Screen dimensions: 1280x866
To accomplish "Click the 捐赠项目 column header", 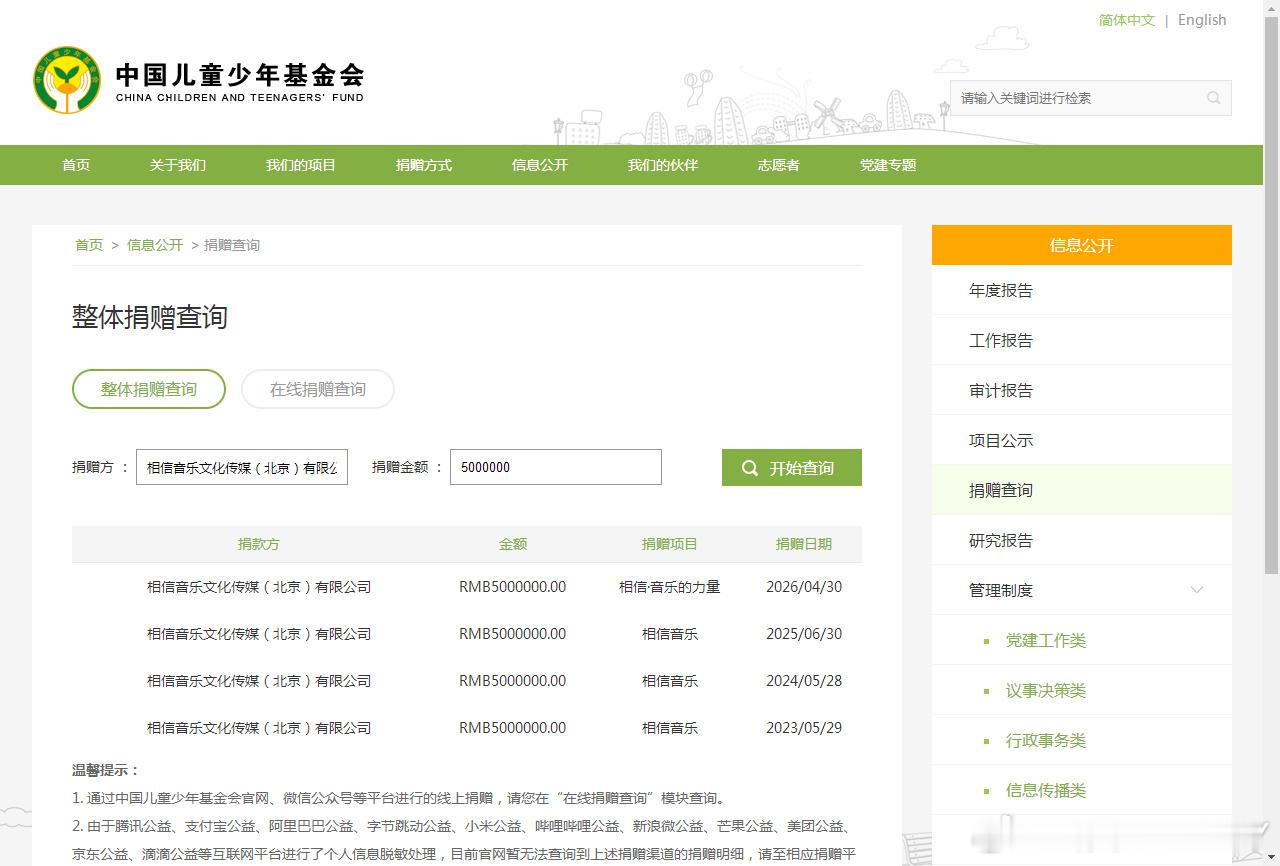I will click(670, 544).
